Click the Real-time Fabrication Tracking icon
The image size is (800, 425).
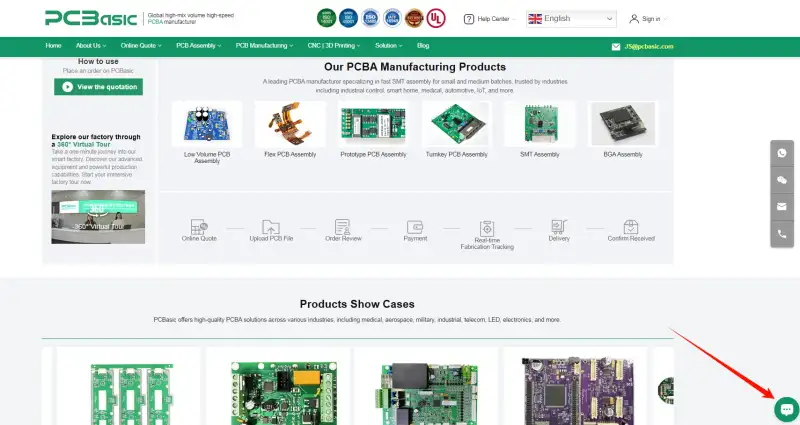coord(487,228)
